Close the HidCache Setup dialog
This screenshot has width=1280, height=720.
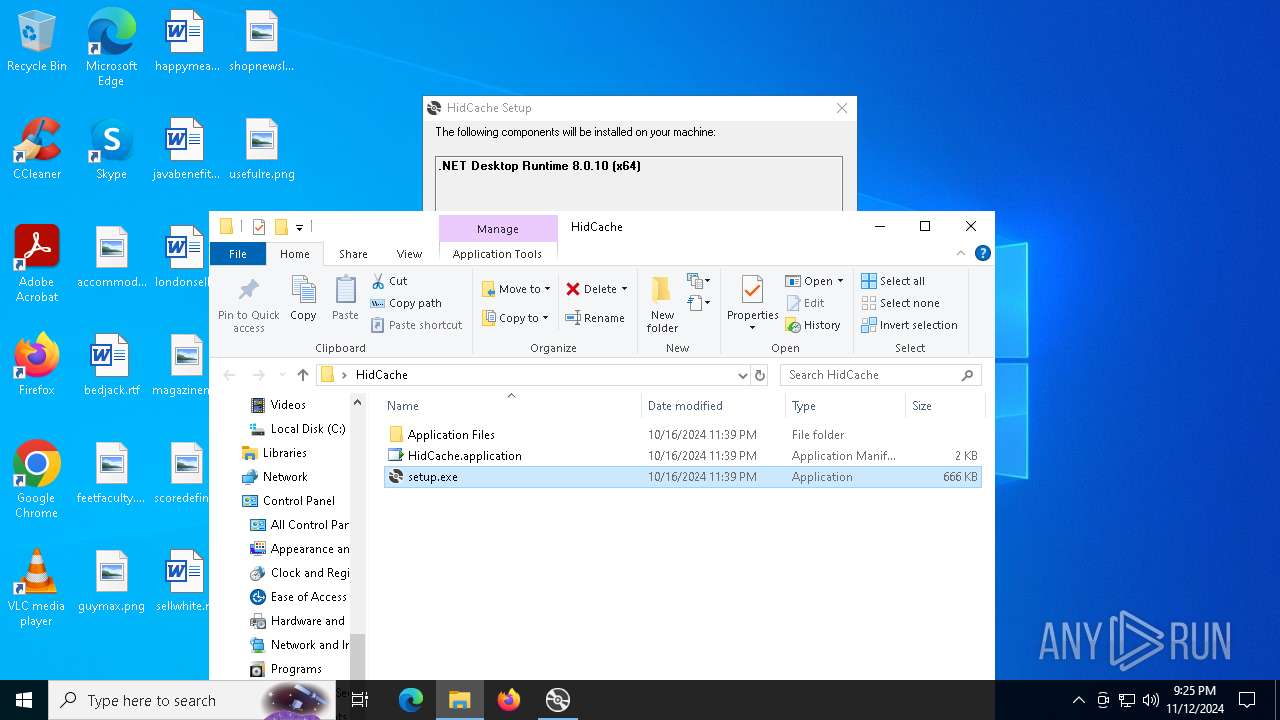pos(842,108)
